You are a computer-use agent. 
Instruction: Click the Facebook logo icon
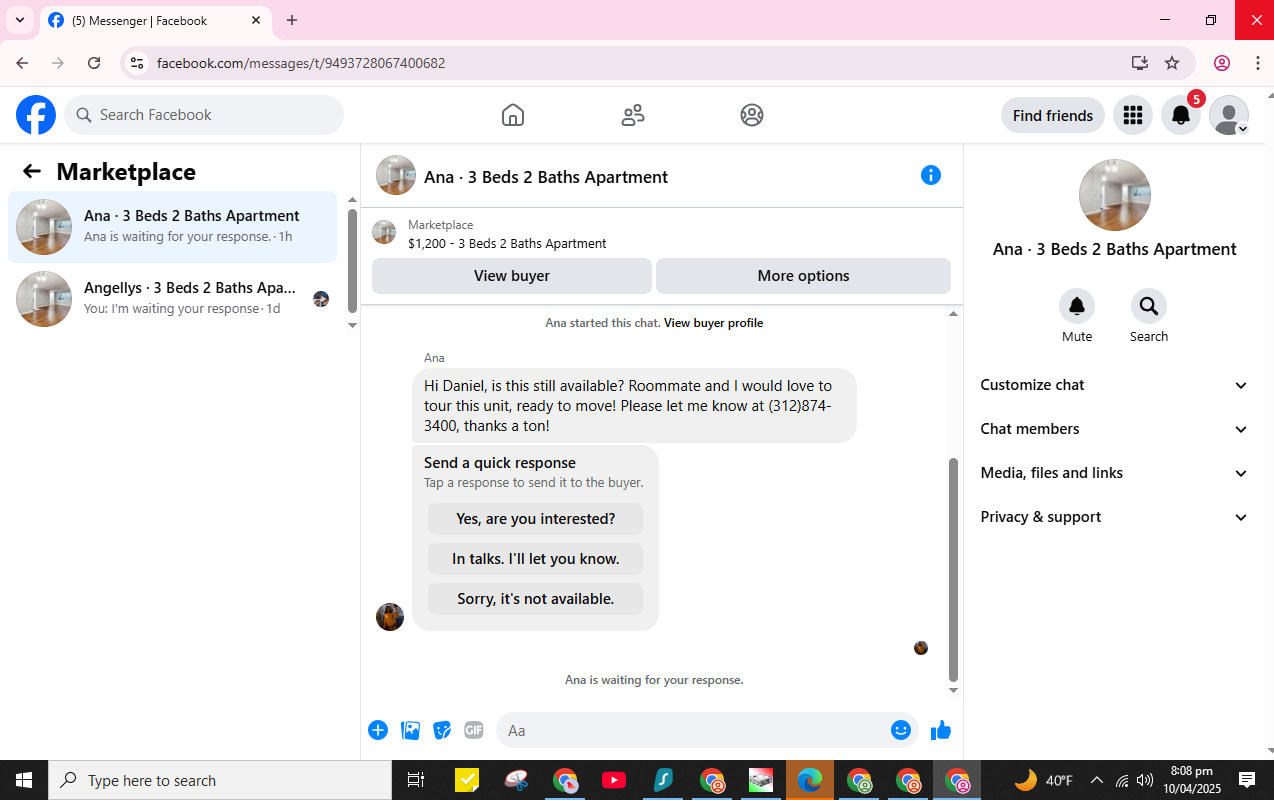(x=36, y=115)
